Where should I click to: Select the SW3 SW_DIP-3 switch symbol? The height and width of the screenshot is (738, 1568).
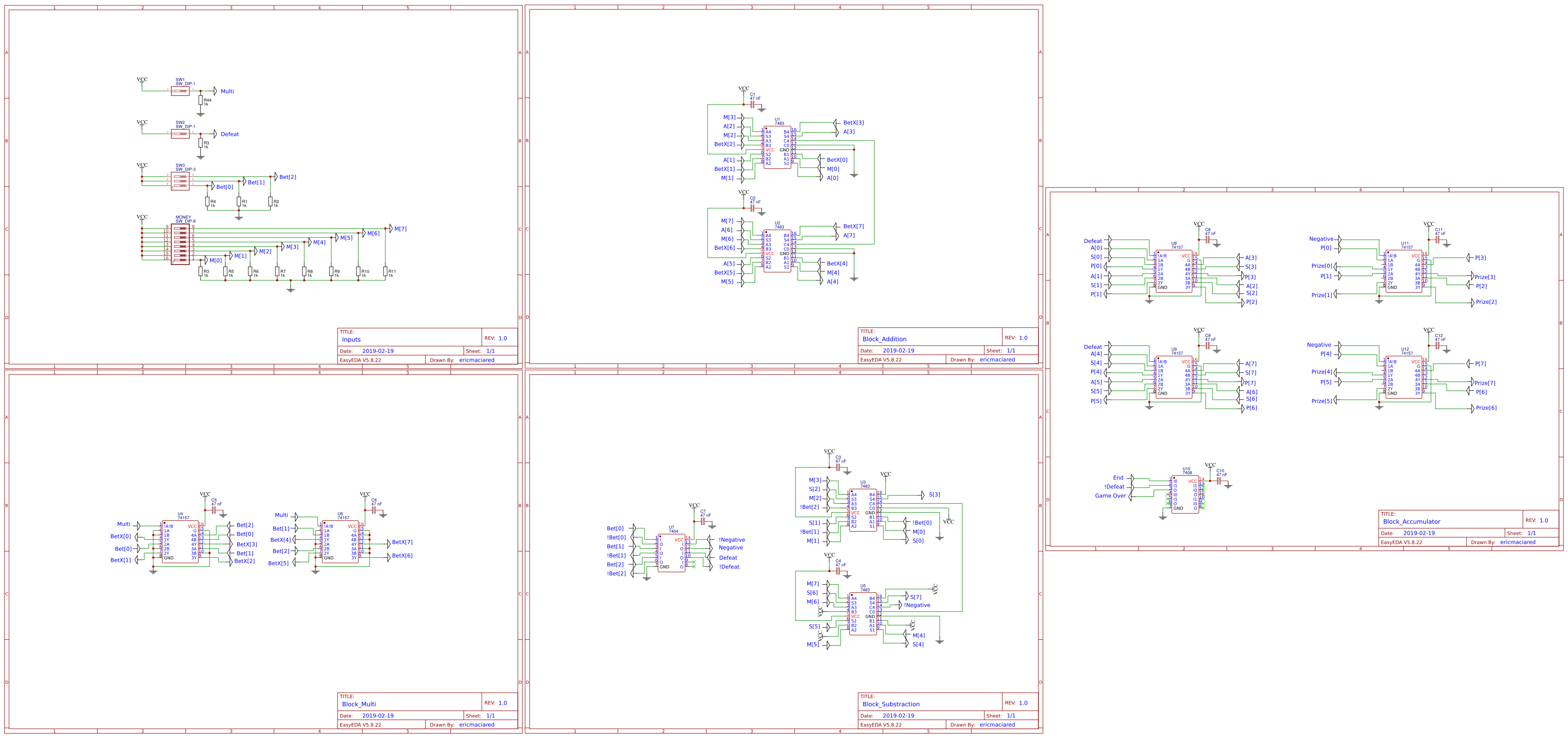pyautogui.click(x=180, y=181)
